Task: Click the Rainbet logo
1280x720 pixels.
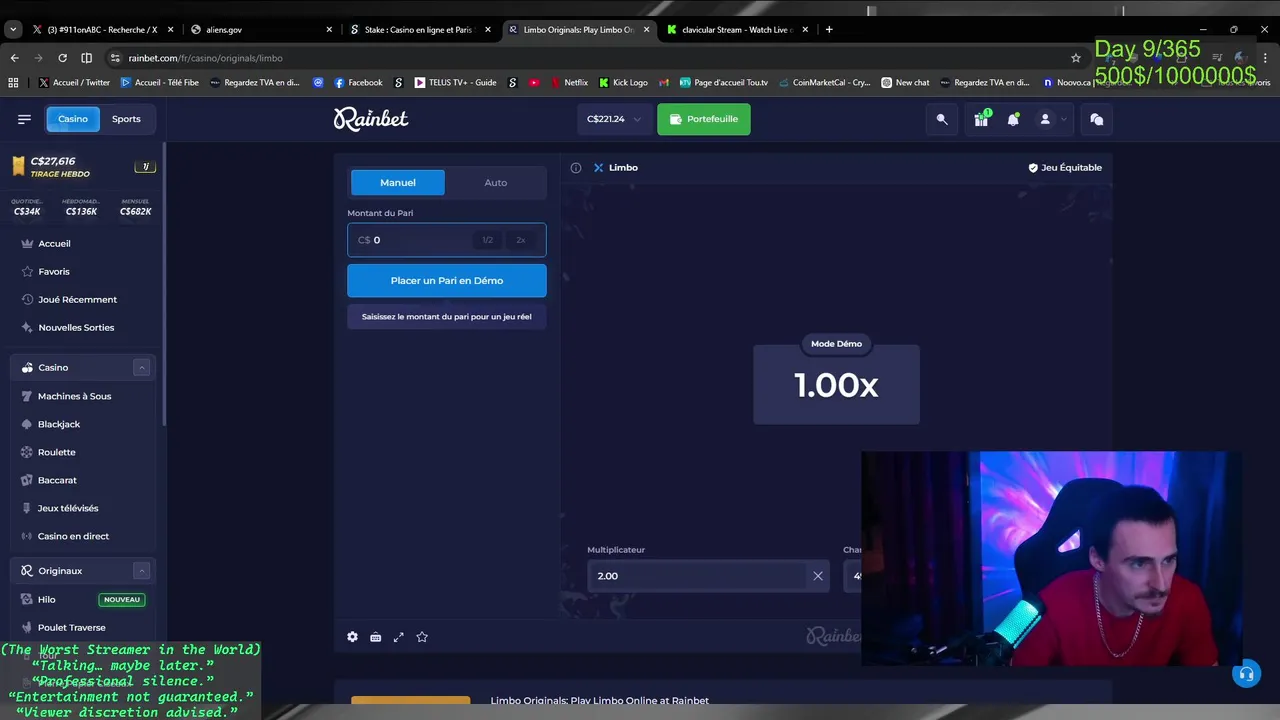Action: (371, 119)
